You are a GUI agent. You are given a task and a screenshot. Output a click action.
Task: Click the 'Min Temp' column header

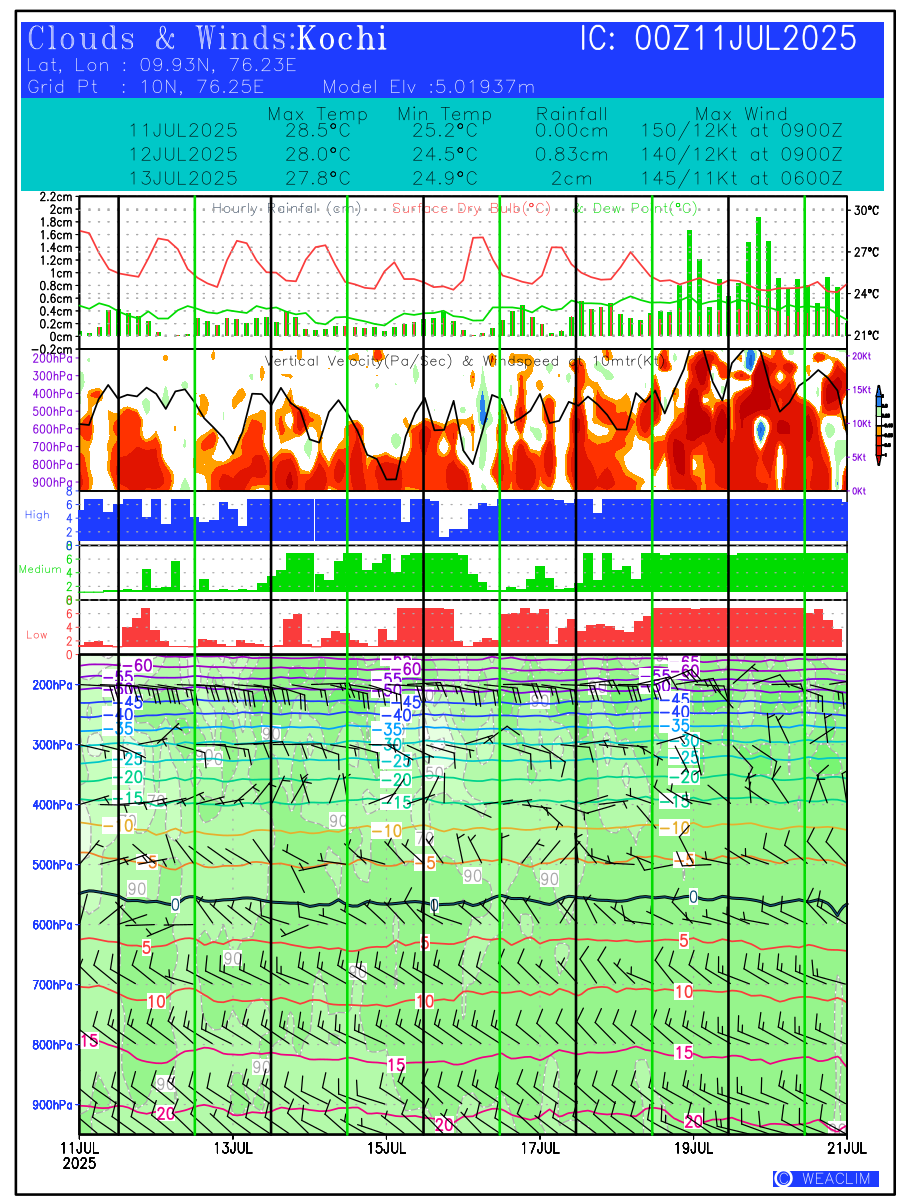445,114
